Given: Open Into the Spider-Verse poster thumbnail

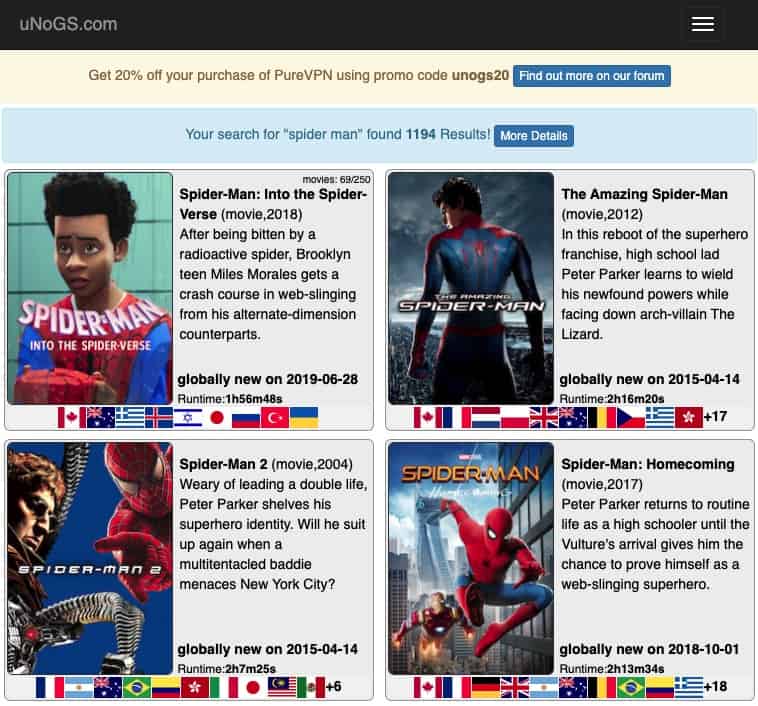Looking at the screenshot, I should 91,288.
